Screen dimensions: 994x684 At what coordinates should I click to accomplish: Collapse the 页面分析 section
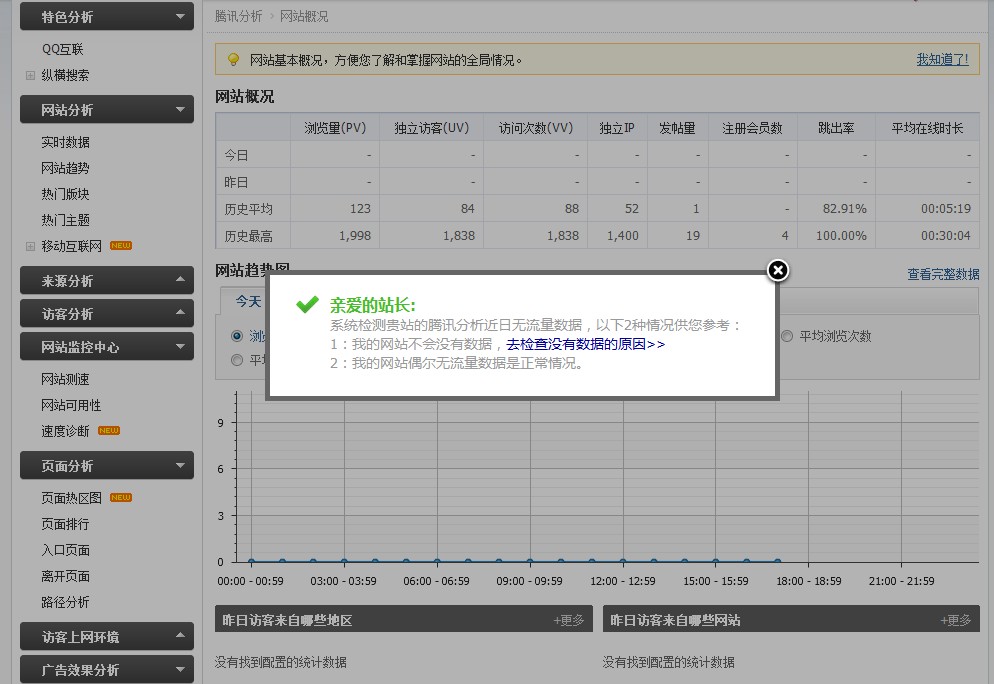(x=106, y=466)
